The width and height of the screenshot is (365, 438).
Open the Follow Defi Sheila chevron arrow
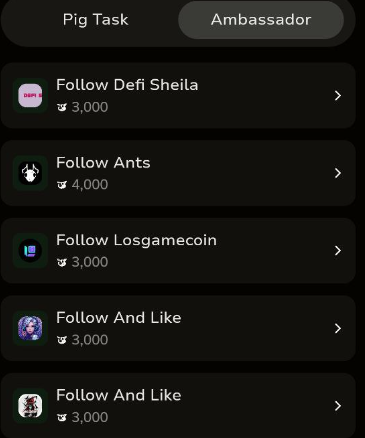[x=338, y=96]
